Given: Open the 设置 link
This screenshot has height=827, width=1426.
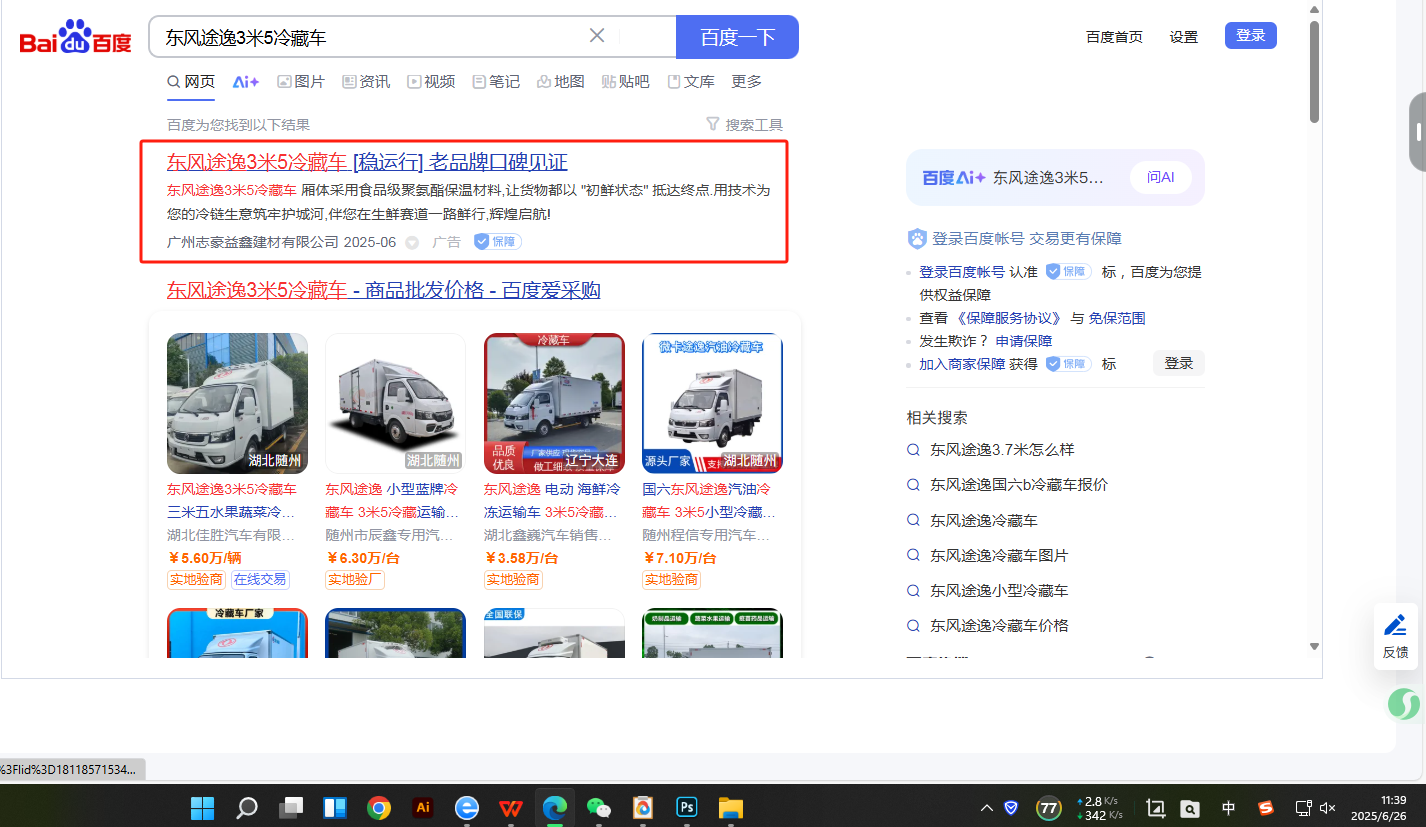Looking at the screenshot, I should [x=1184, y=37].
